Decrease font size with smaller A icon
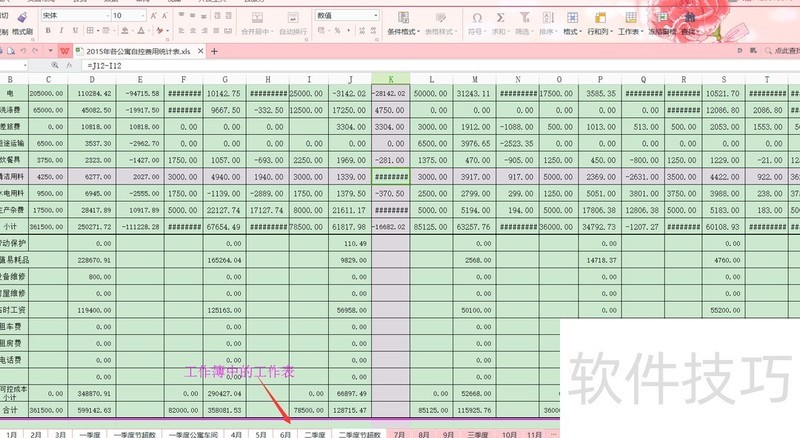The width and height of the screenshot is (800, 438). coord(165,16)
